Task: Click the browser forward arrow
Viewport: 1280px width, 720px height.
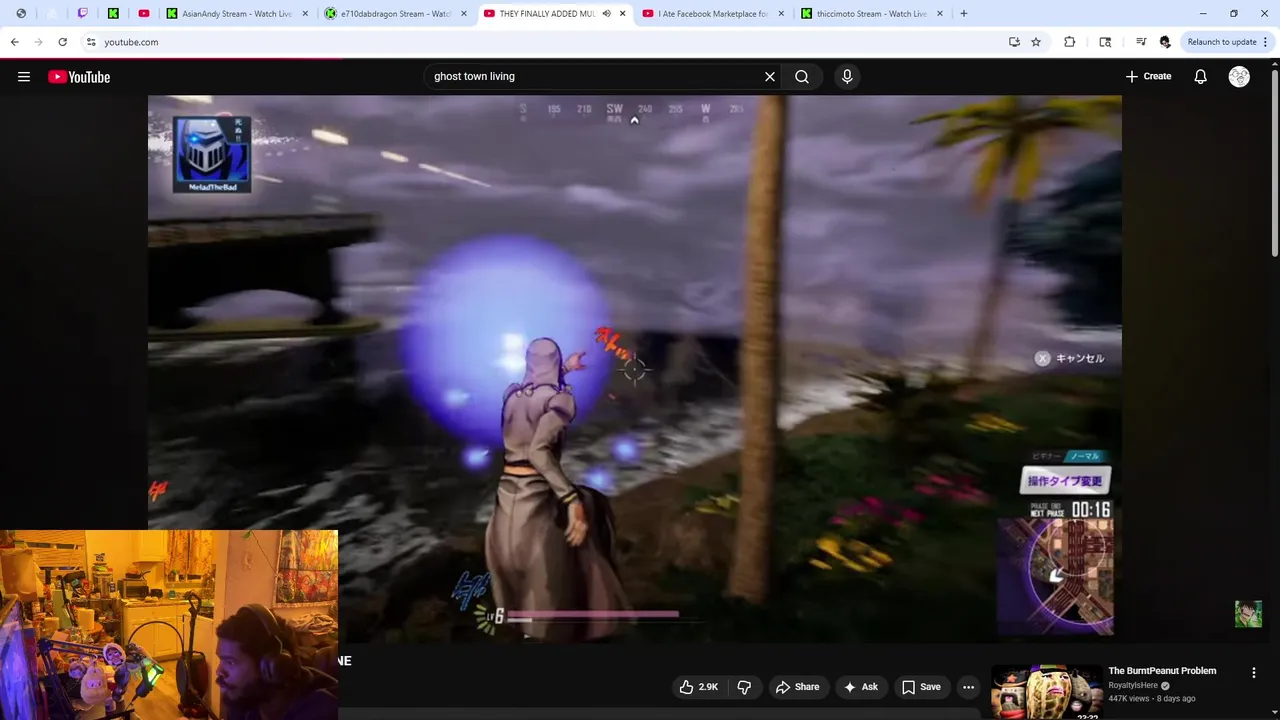Action: pyautogui.click(x=38, y=42)
